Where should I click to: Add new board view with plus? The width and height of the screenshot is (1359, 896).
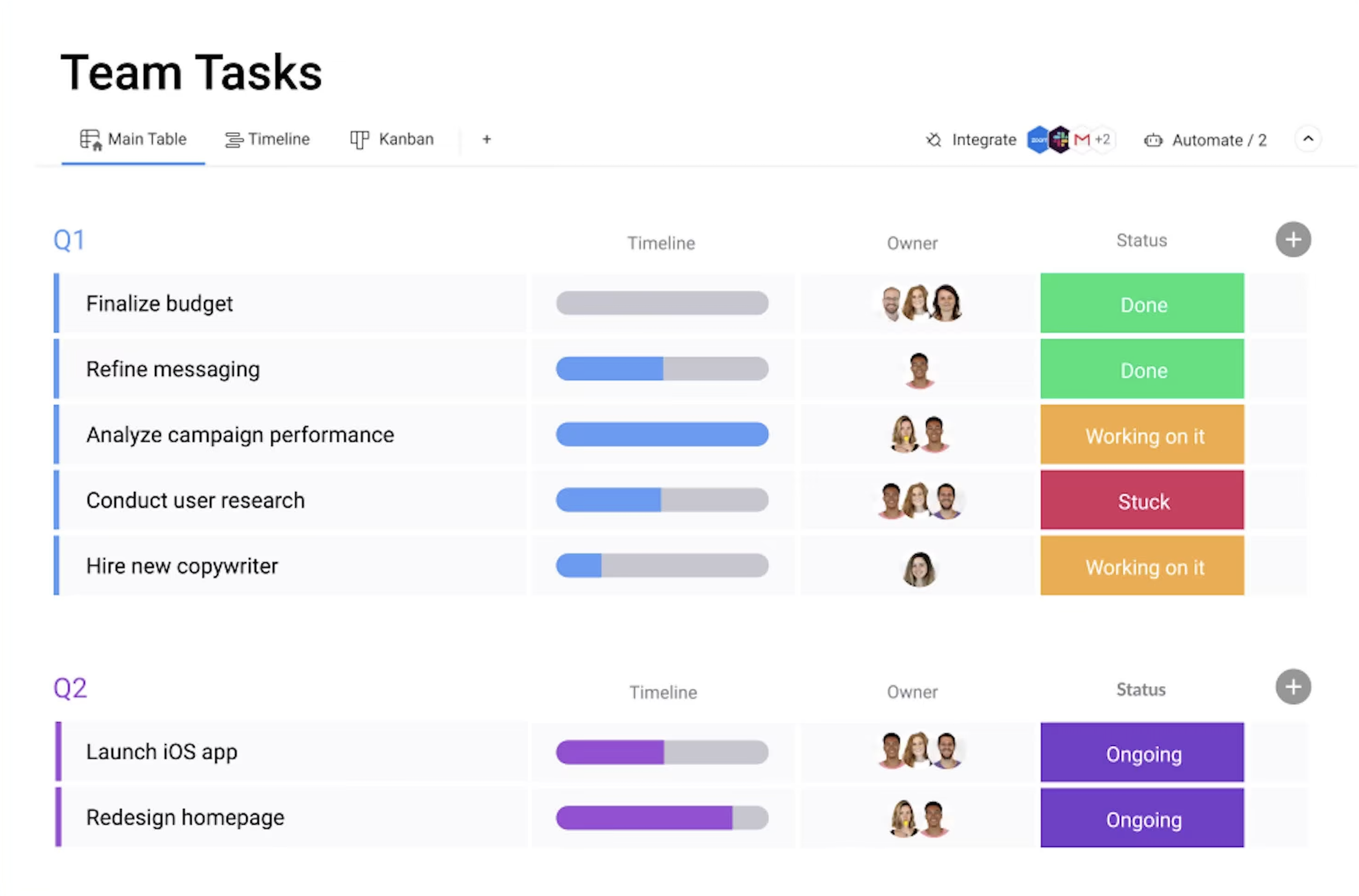point(487,139)
